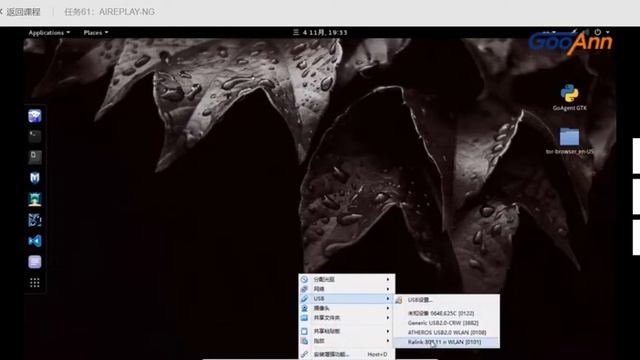This screenshot has height=360, width=640.
Task: Expand the 拖放 submenu arrow
Action: point(388,341)
